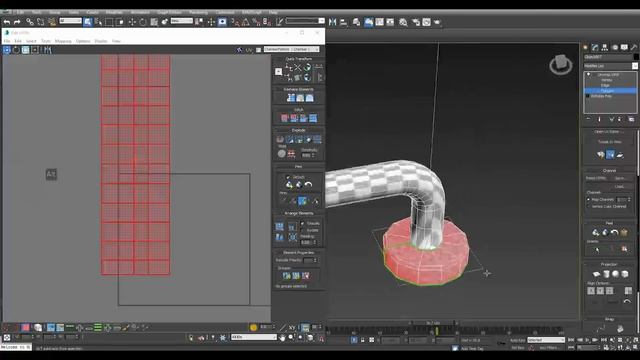Click the Load button in Channel rollout

620,187
